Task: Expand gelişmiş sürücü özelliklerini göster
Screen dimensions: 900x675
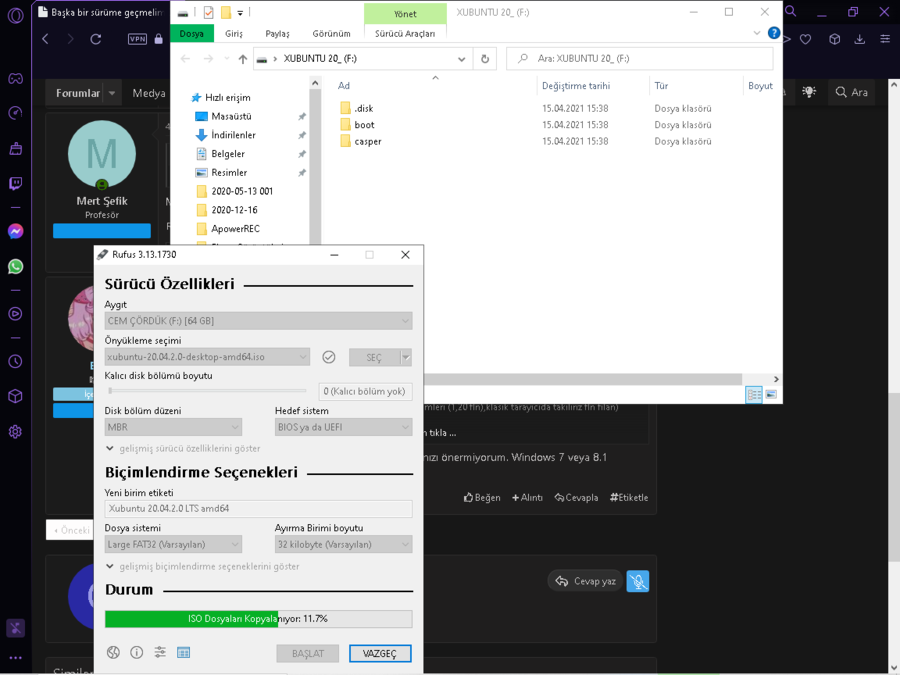Action: click(183, 448)
